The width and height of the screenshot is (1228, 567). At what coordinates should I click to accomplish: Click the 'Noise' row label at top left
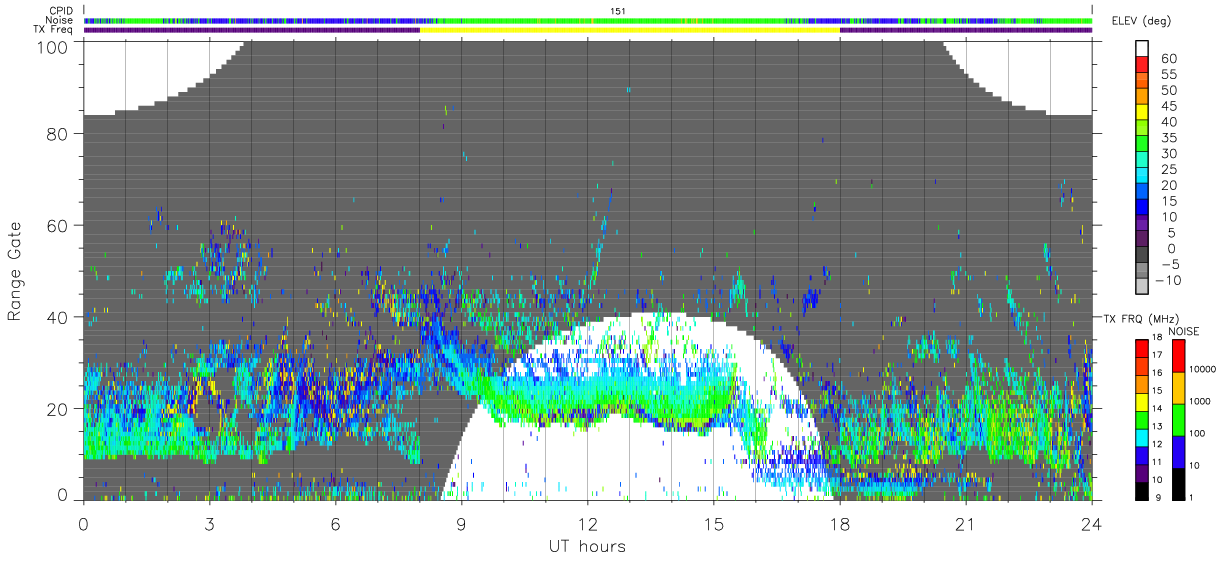point(60,20)
